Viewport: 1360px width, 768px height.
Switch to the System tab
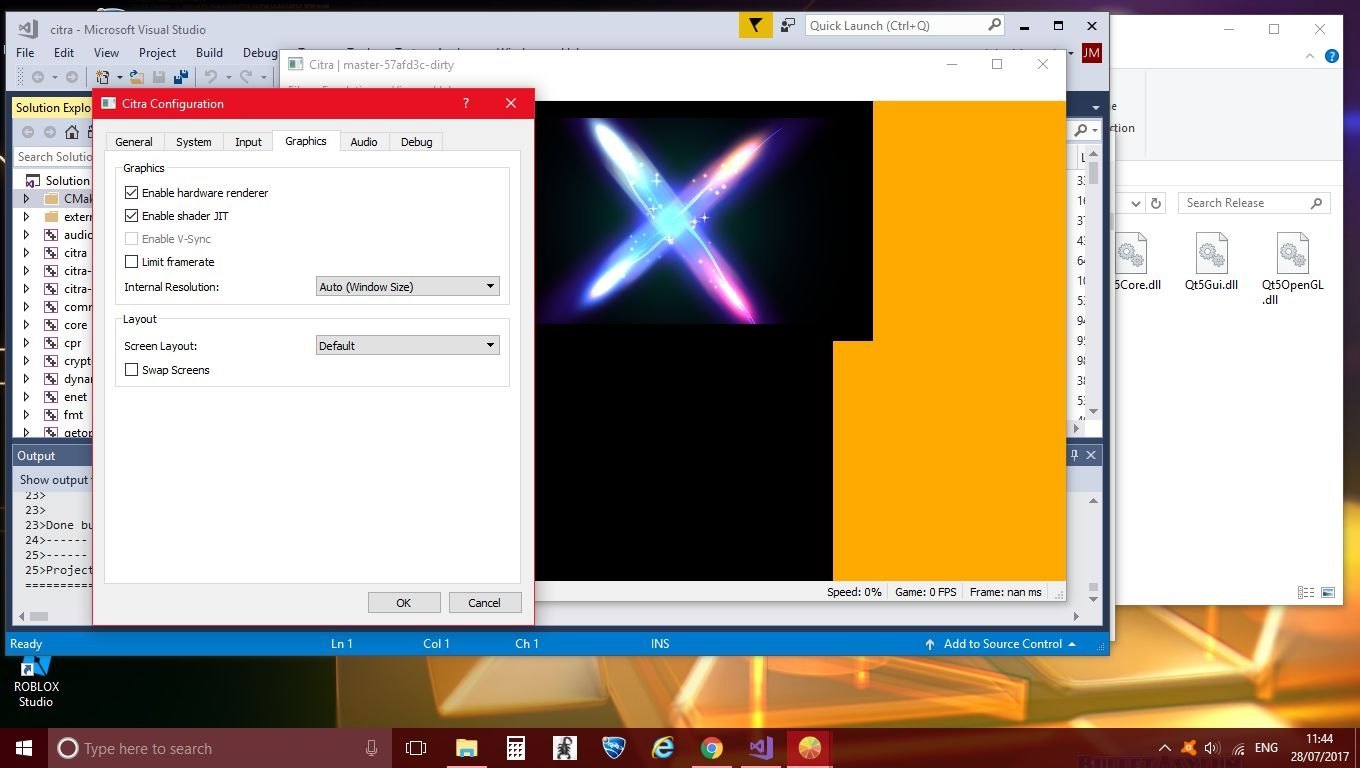coord(194,142)
